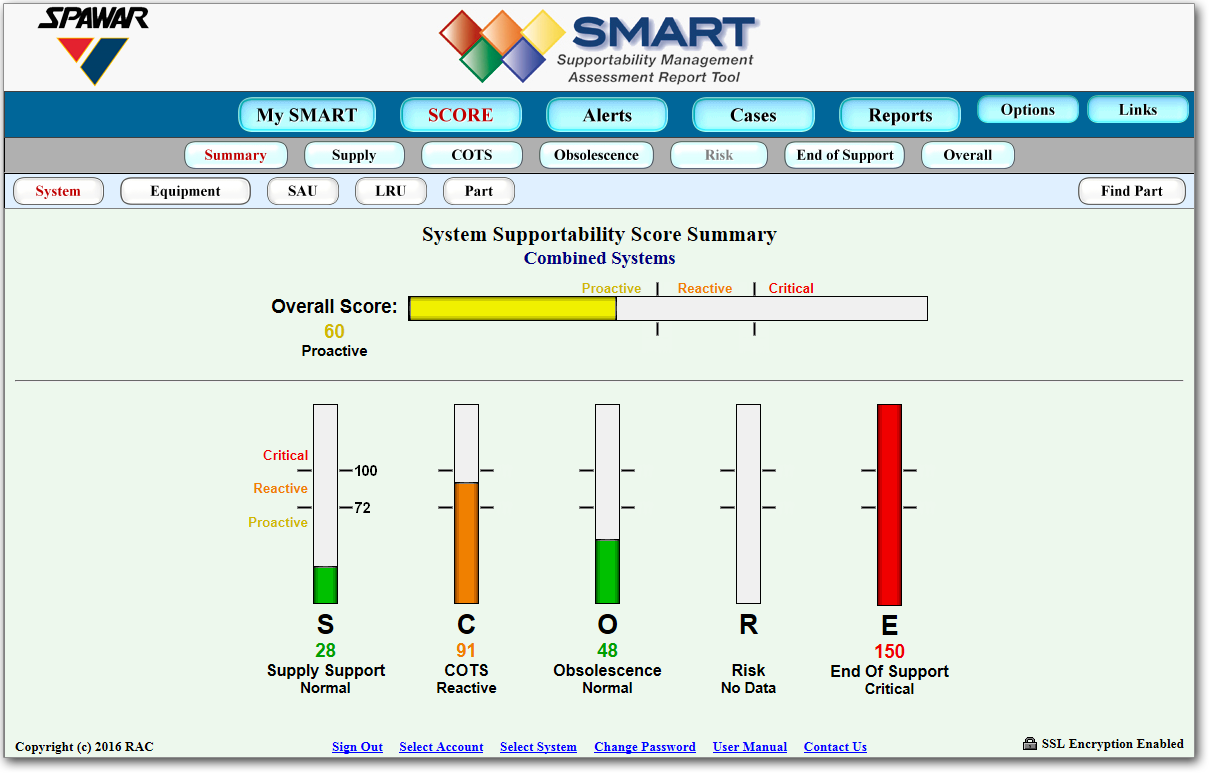Image resolution: width=1211 pixels, height=774 pixels.
Task: Switch to the Alerts tab
Action: (x=607, y=115)
